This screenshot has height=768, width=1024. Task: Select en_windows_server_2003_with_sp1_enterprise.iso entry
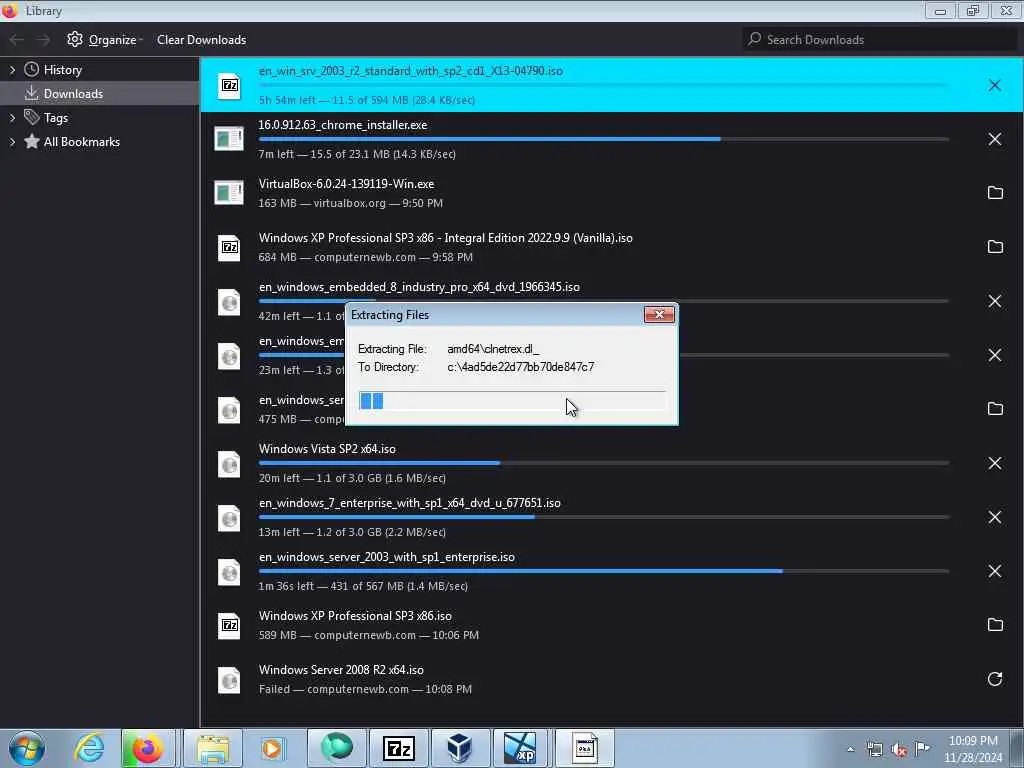tap(612, 571)
